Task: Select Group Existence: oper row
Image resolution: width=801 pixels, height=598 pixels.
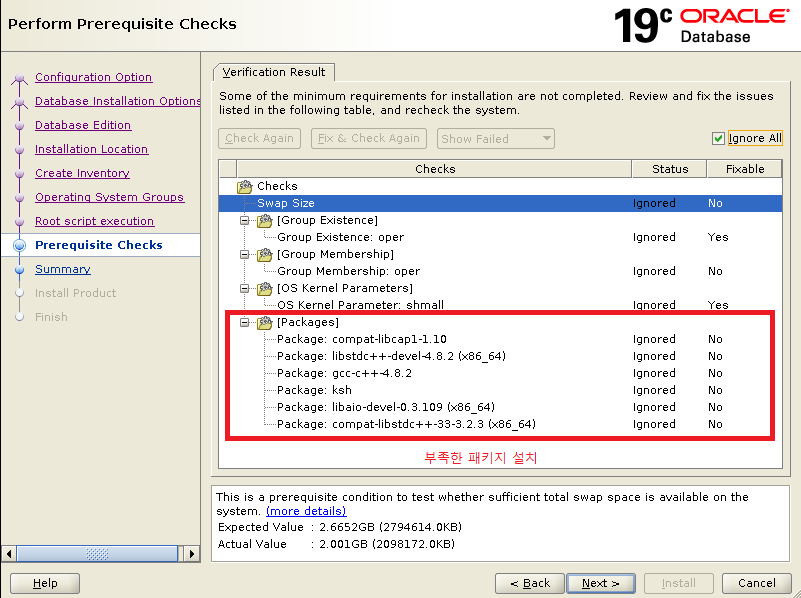Action: 501,237
